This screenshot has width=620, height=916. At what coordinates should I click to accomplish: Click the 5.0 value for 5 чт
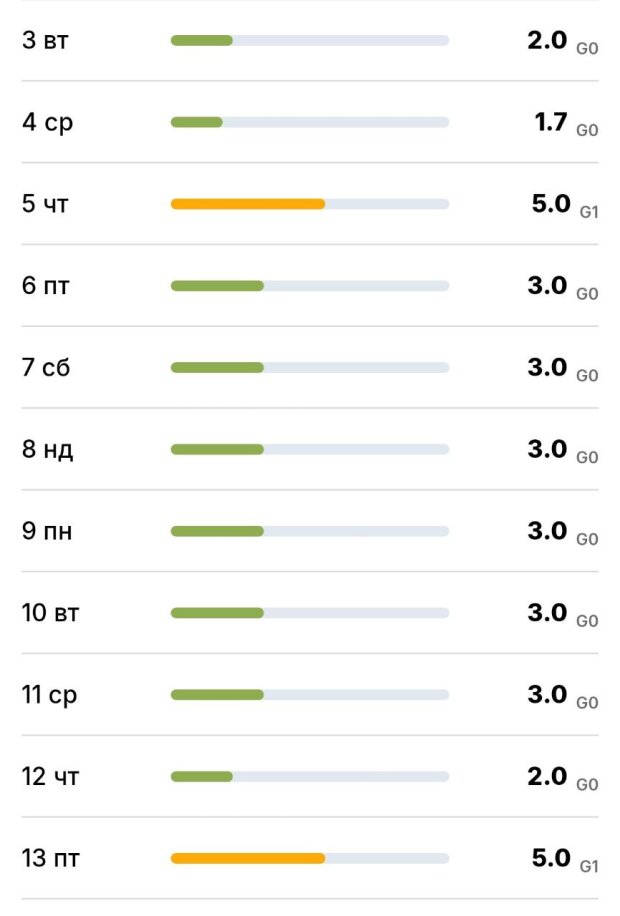[x=550, y=204]
